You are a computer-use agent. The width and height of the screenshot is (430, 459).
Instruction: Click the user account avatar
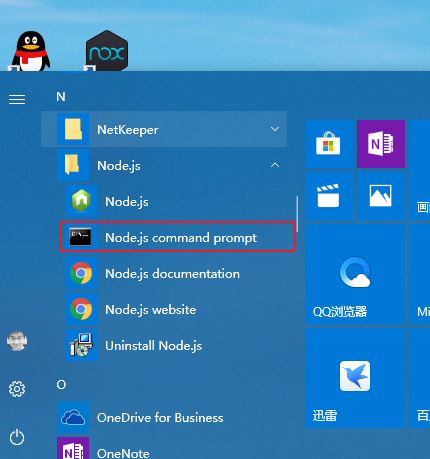coord(17,341)
